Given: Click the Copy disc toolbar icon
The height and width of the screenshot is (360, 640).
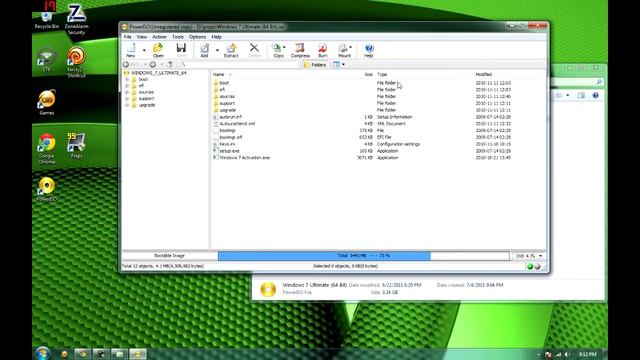Looking at the screenshot, I should click(x=277, y=48).
